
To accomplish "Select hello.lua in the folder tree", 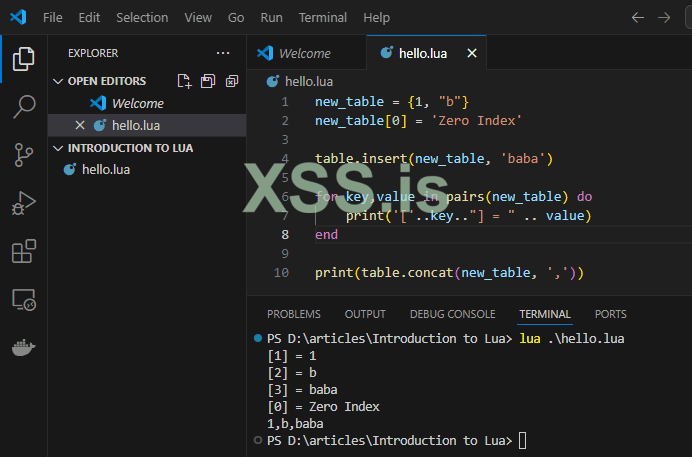I will tap(106, 170).
